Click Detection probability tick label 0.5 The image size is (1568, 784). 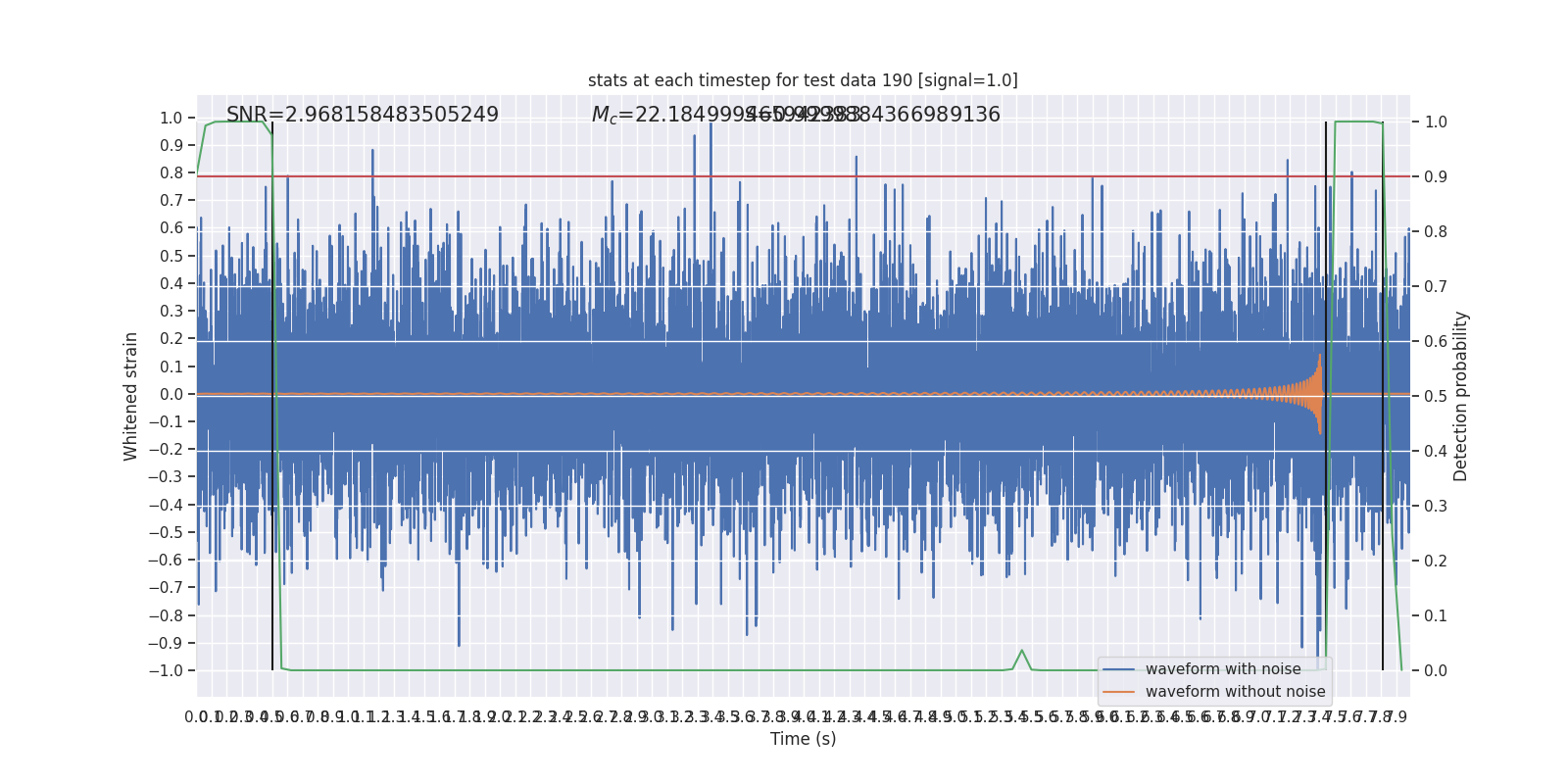(1436, 396)
